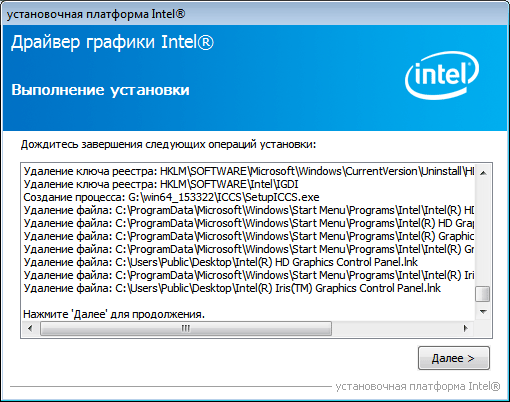Click the "Нажмите 'Далее' для продолжения" line
Screen dimensions: 510x402
click(114, 314)
